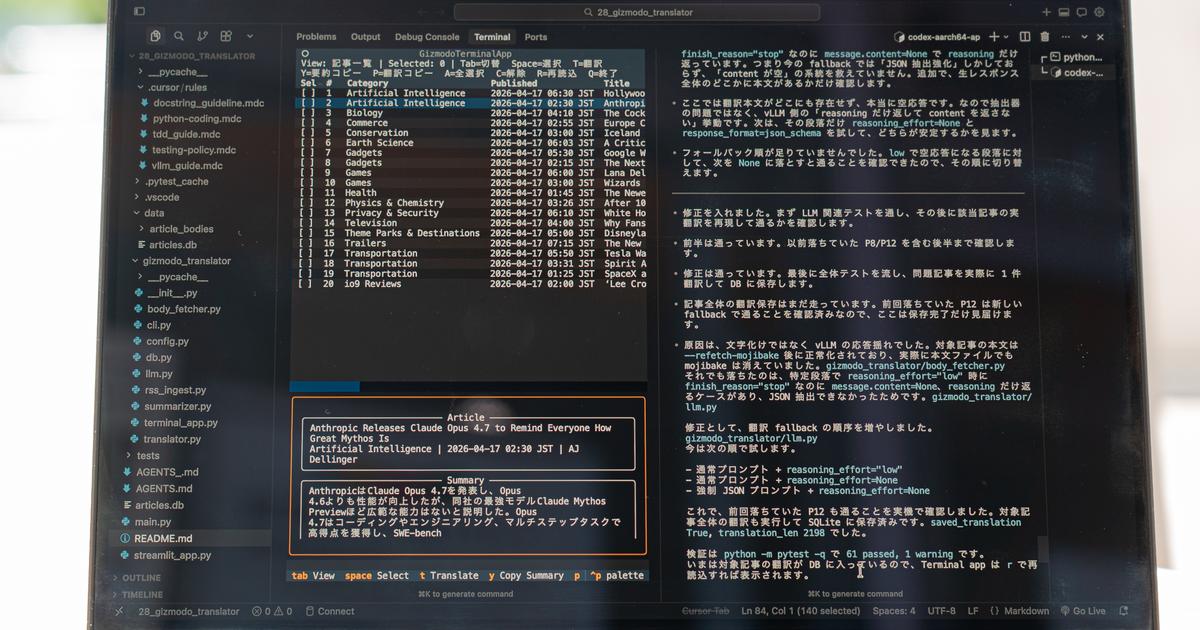The image size is (1200, 630).
Task: Click 'Copy Summary' in the TUI footer
Action: coord(531,575)
